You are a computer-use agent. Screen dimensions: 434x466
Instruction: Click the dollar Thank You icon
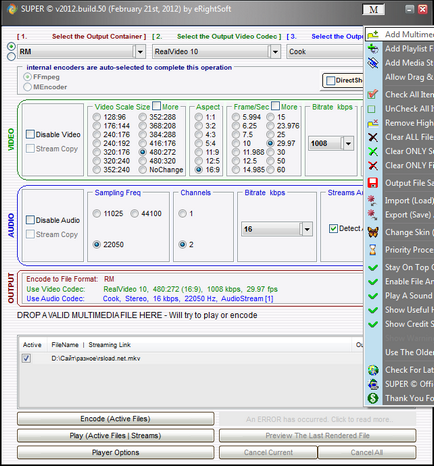click(373, 398)
